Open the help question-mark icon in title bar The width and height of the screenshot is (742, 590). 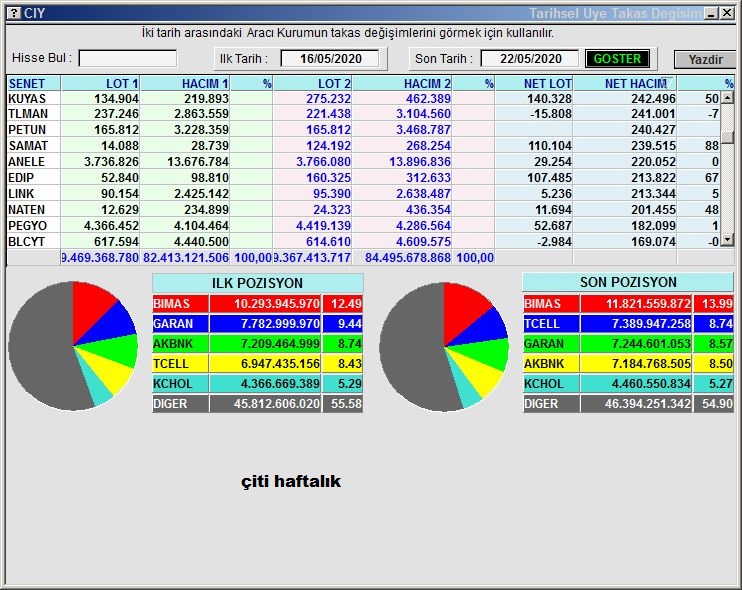click(x=15, y=13)
